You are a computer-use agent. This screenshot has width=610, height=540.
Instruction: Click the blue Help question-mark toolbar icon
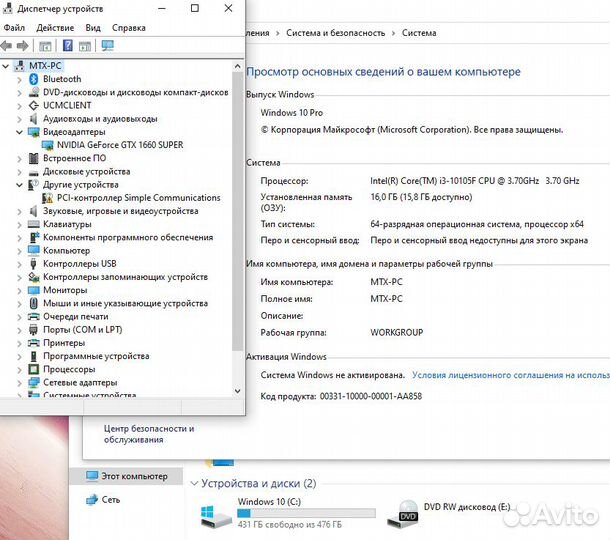[68, 46]
